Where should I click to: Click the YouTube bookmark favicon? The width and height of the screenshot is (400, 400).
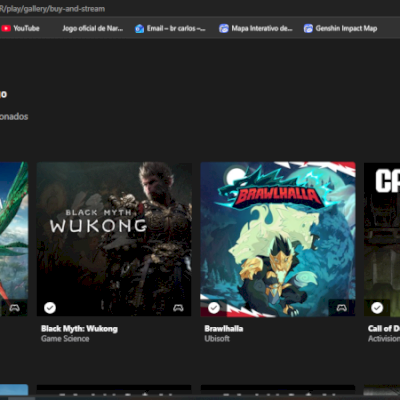6,28
